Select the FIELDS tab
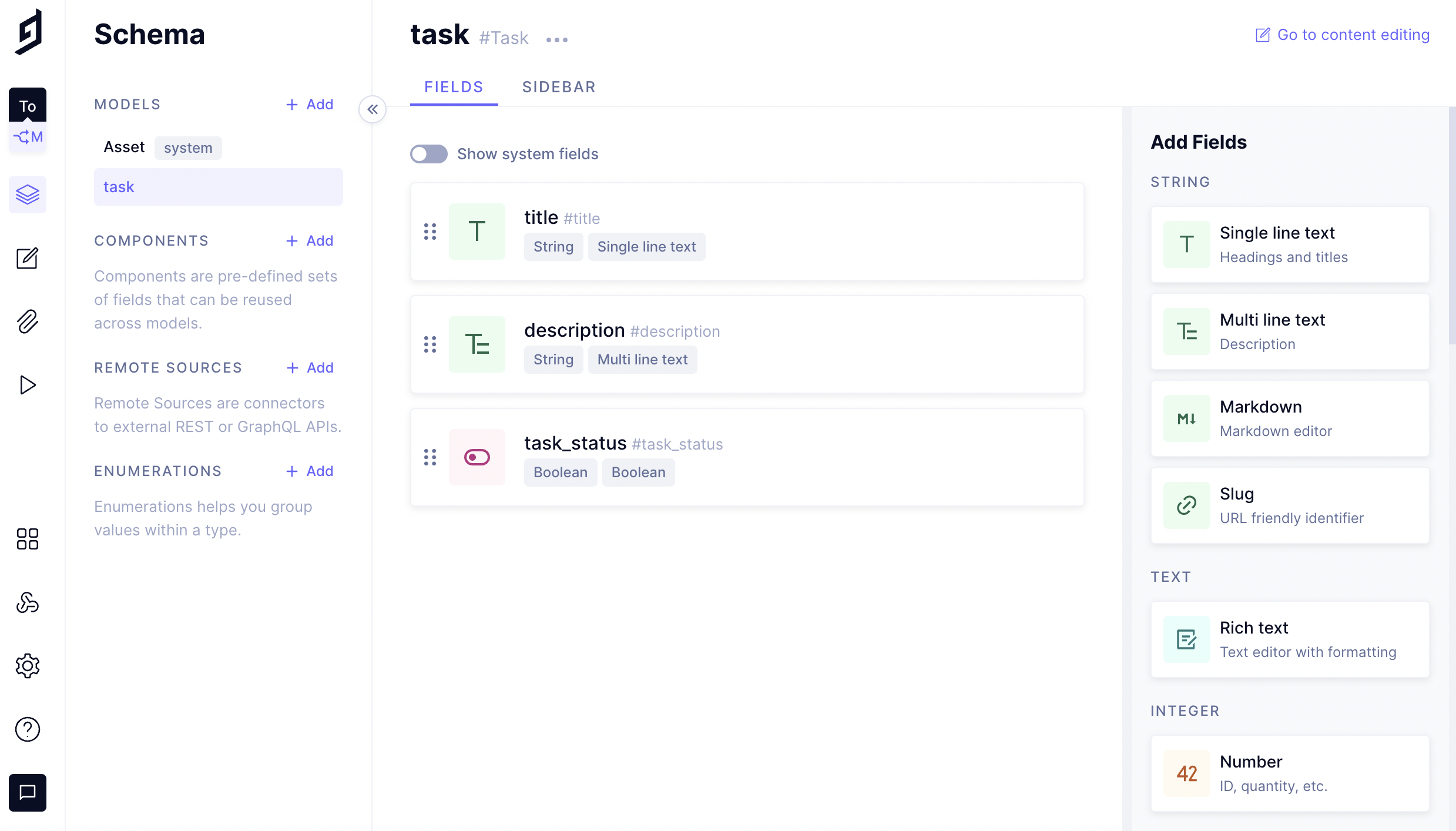The width and height of the screenshot is (1456, 831). coord(454,87)
